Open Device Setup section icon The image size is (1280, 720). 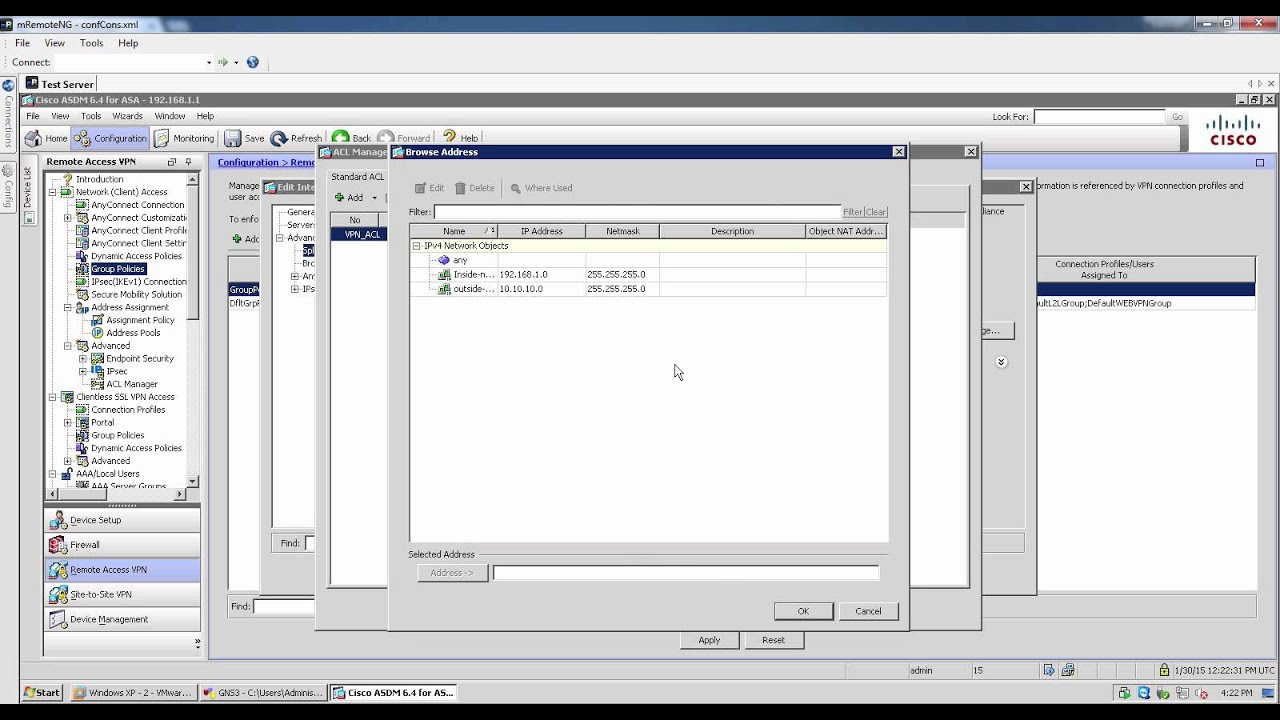pos(58,520)
